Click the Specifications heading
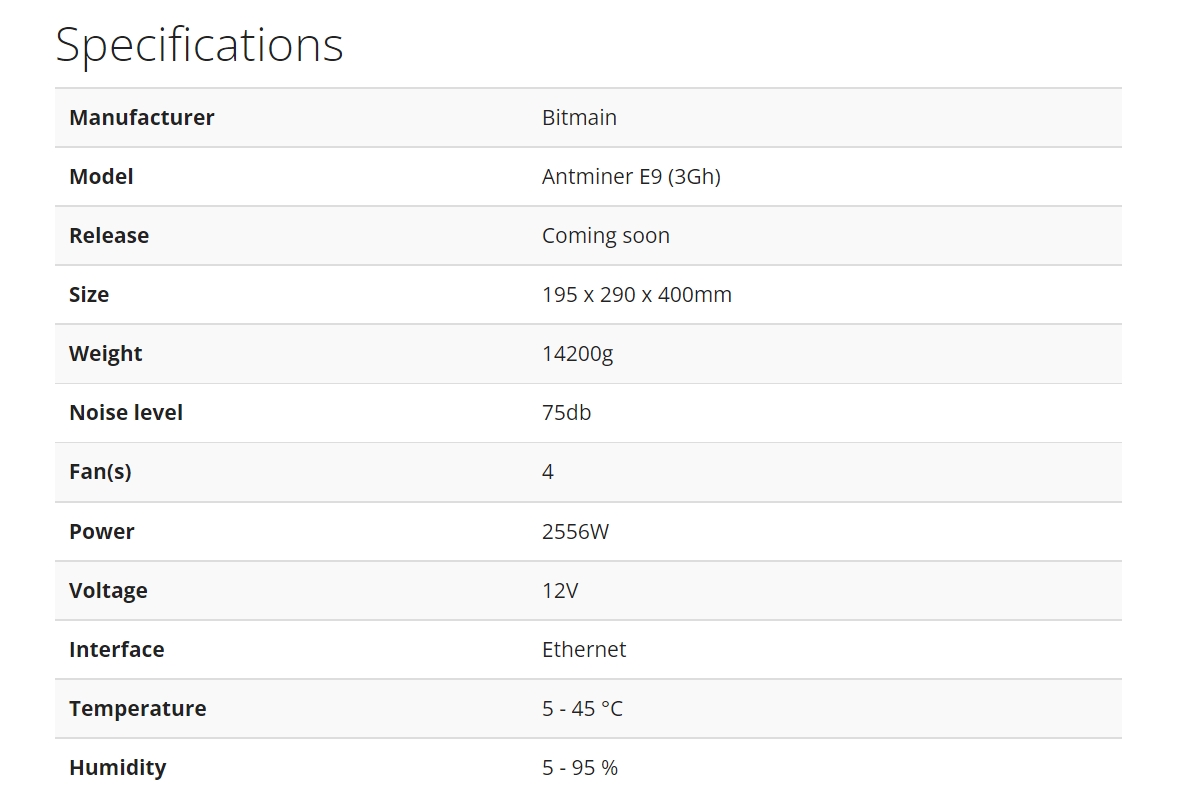1182x798 pixels. pyautogui.click(x=199, y=45)
